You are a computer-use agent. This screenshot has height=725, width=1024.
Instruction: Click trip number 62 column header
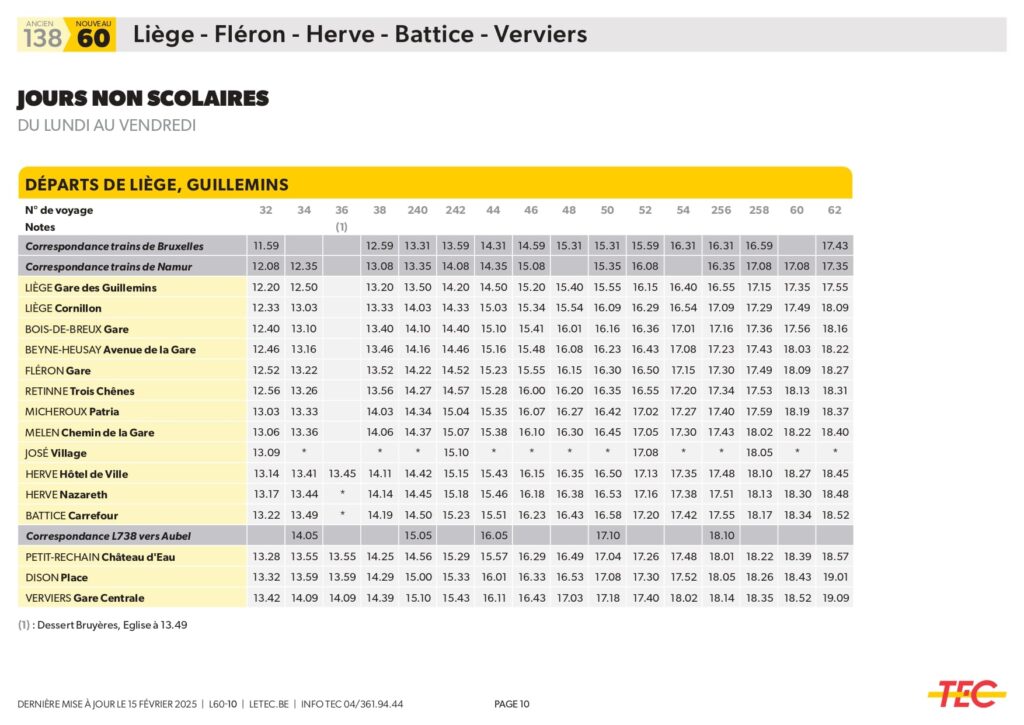(x=835, y=210)
